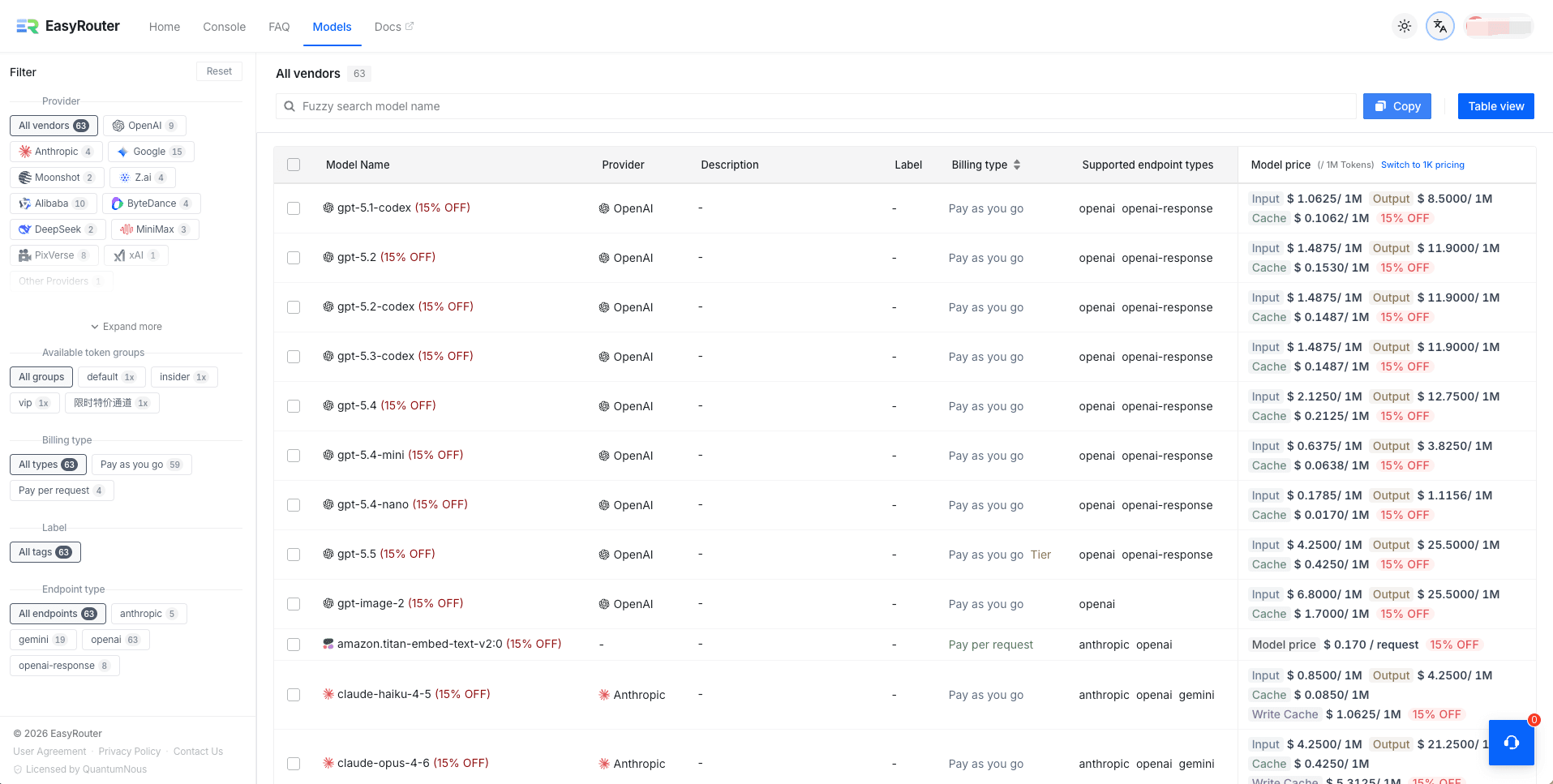The image size is (1553, 784).
Task: Click the gpt-5.4-mini model name
Action: [x=371, y=455]
